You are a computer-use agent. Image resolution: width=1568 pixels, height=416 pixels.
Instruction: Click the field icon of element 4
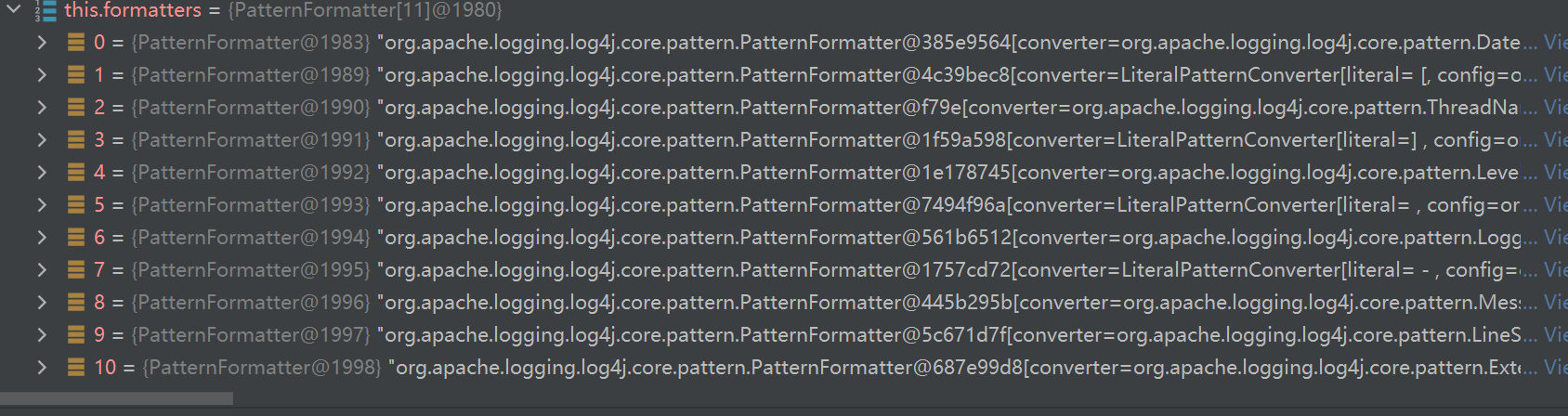coord(76,172)
